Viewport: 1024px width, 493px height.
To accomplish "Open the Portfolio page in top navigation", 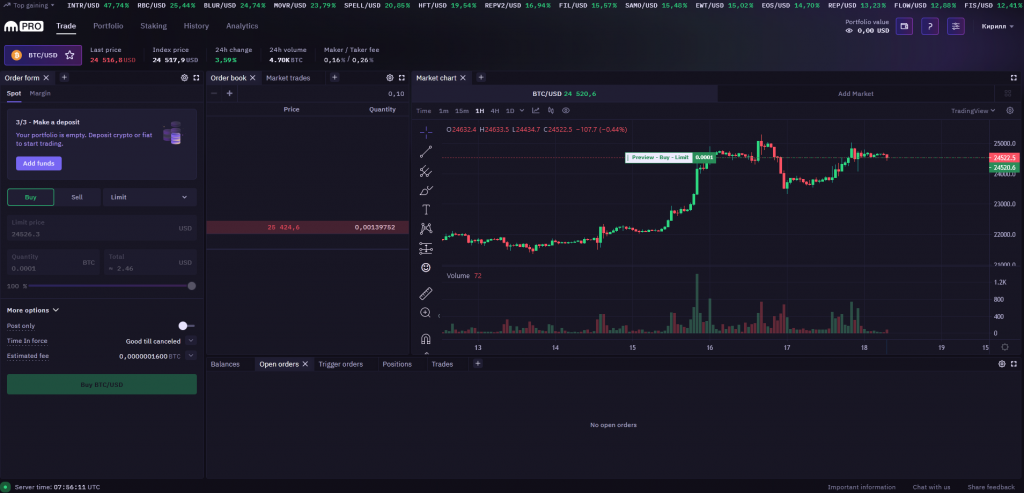I will click(x=108, y=26).
